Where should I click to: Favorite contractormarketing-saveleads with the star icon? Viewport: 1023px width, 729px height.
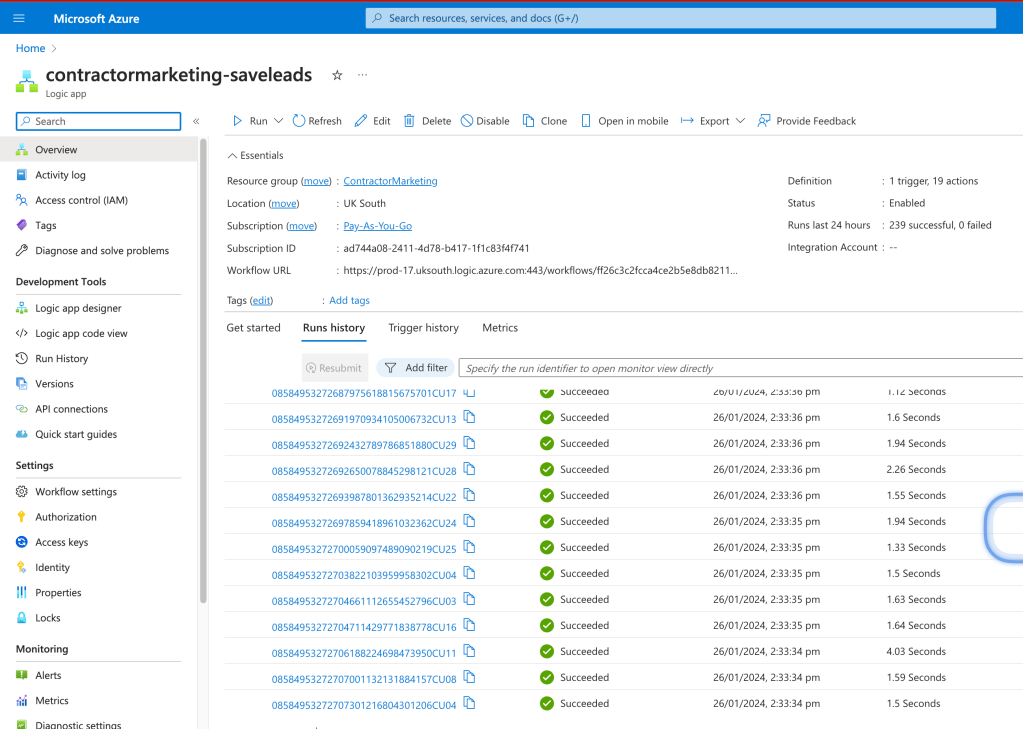337,75
